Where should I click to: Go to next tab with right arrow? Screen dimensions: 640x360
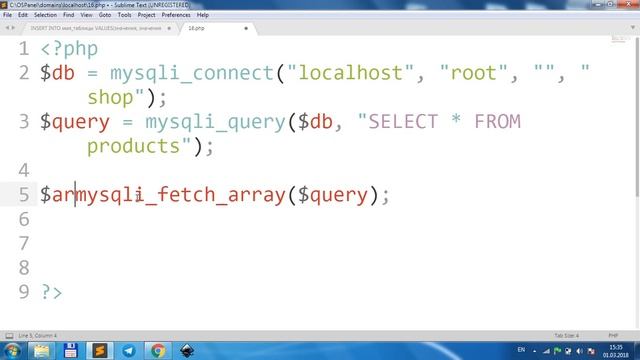point(13,28)
